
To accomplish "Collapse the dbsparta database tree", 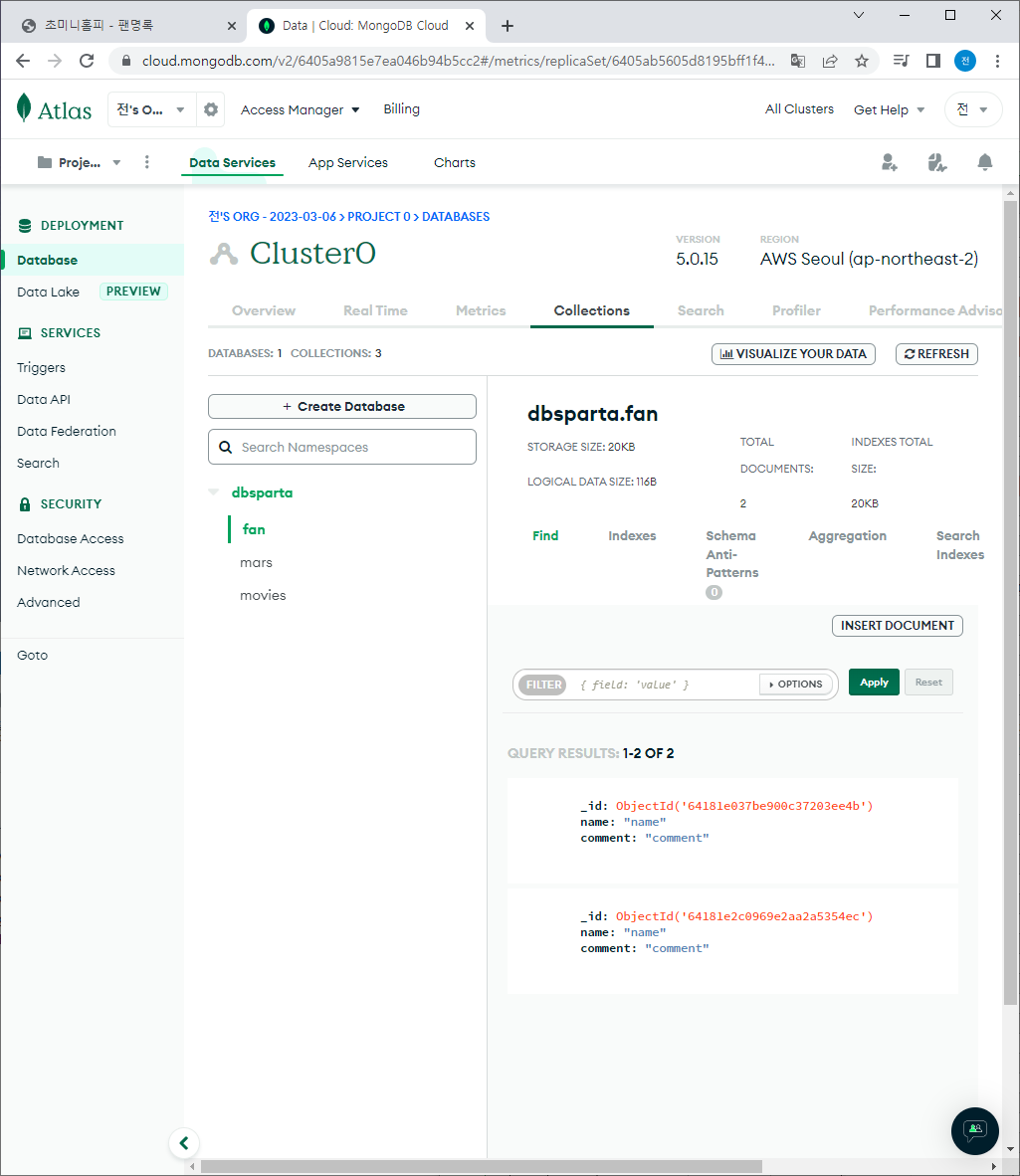I will pos(214,492).
